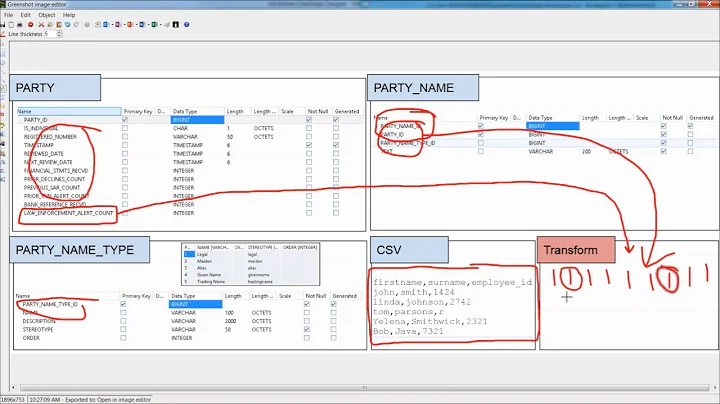Export image to PowerPoint

coord(130,25)
